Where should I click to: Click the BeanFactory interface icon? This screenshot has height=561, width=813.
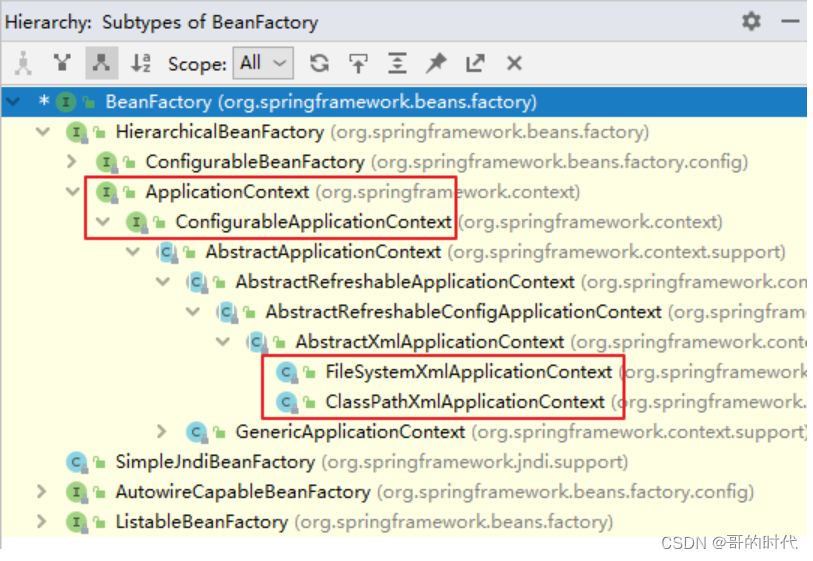coord(66,102)
